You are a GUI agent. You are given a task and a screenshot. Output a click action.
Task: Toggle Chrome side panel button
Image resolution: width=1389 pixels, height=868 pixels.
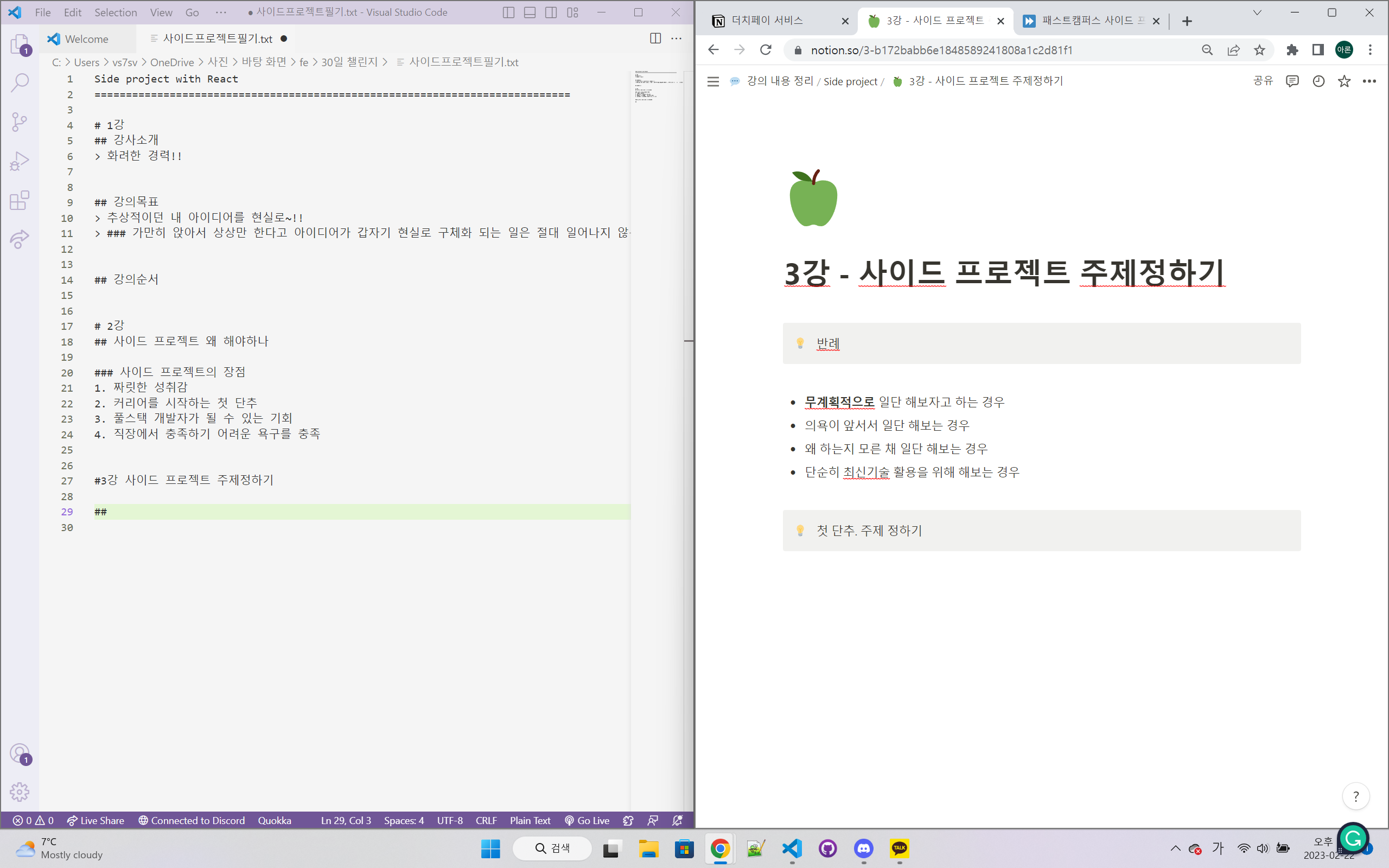1318,50
